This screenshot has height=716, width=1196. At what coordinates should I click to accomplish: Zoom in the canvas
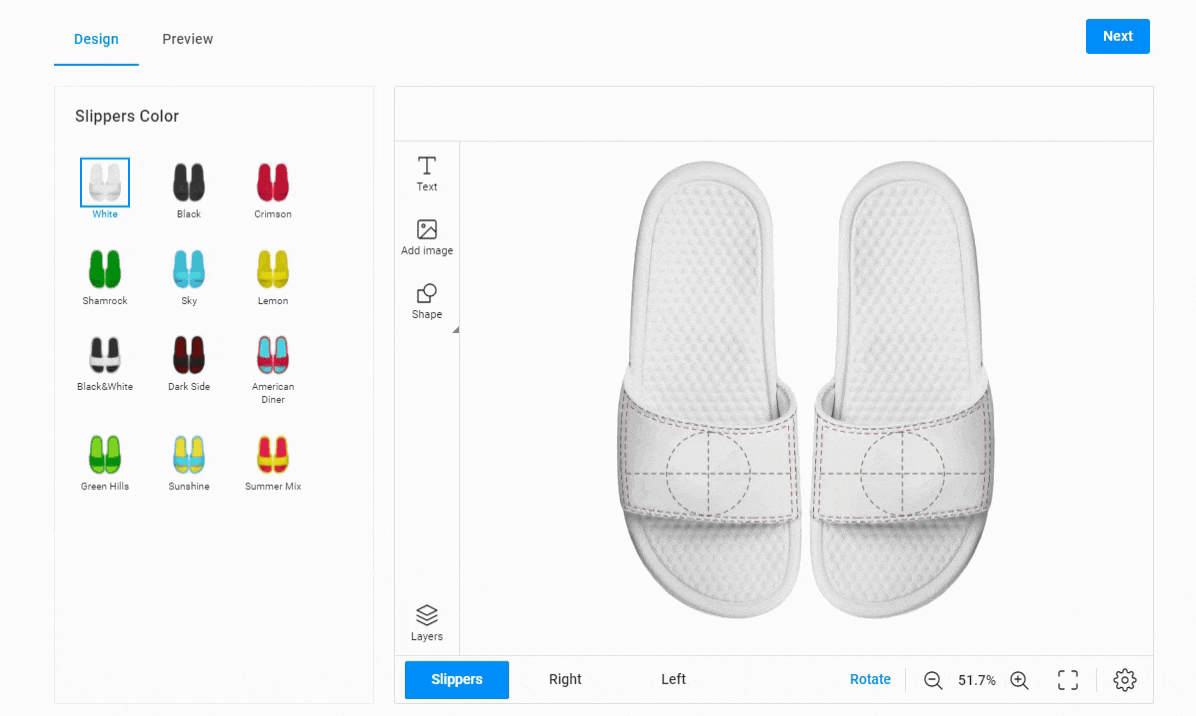[x=1019, y=680]
